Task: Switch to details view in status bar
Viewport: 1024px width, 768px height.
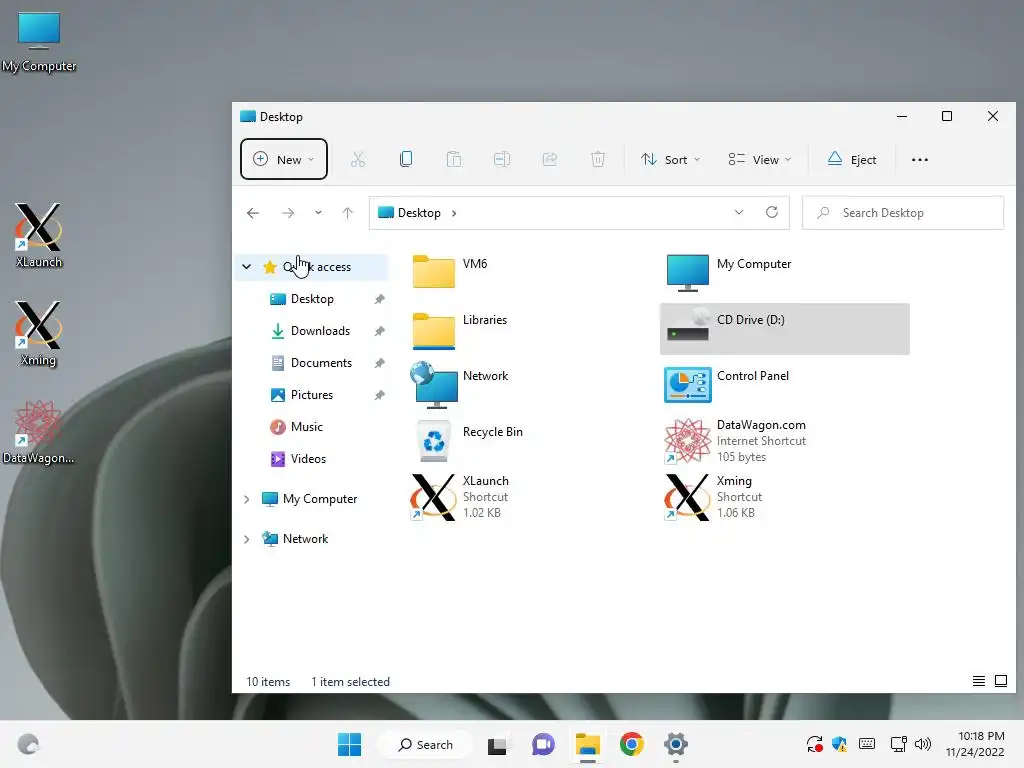Action: [978, 681]
